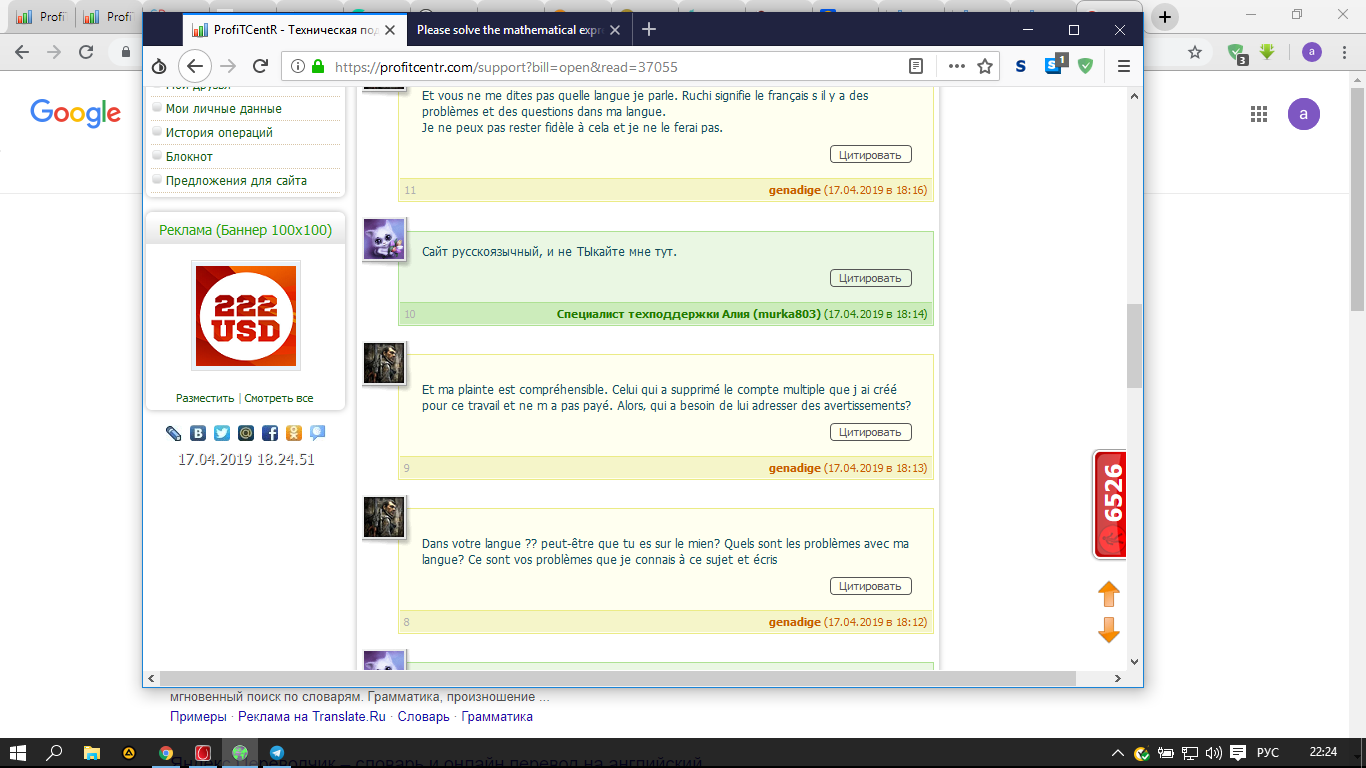
Task: Click the volume icon in the system tray
Action: coord(1215,753)
